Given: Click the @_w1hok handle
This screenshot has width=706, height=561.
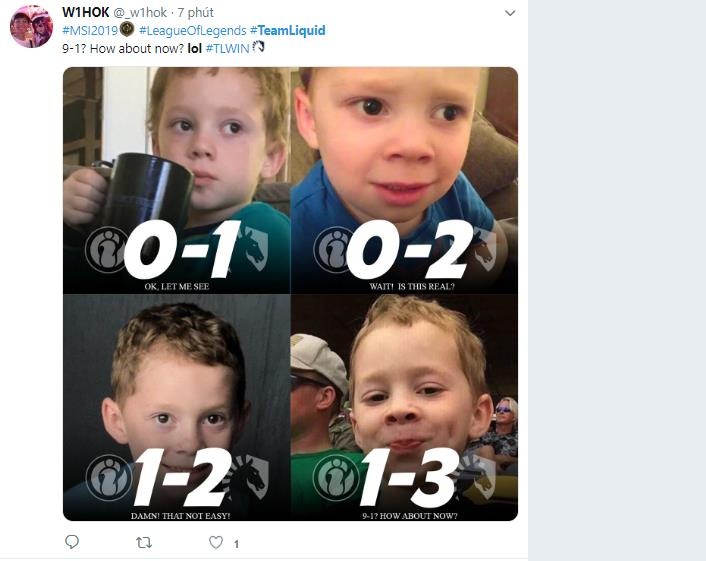Looking at the screenshot, I should (x=141, y=13).
